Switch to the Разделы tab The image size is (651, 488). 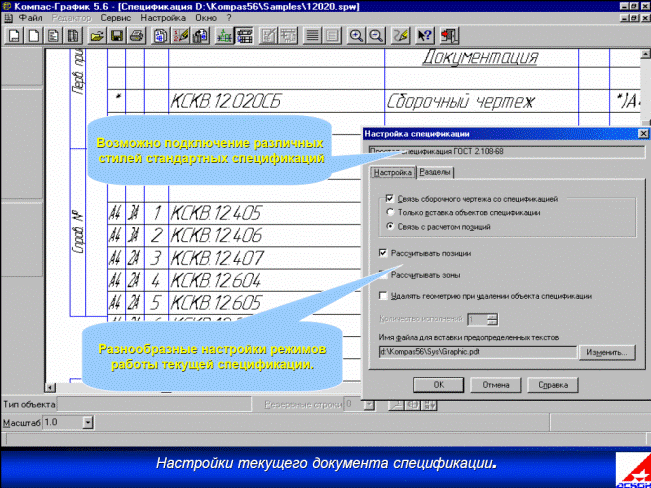[435, 172]
